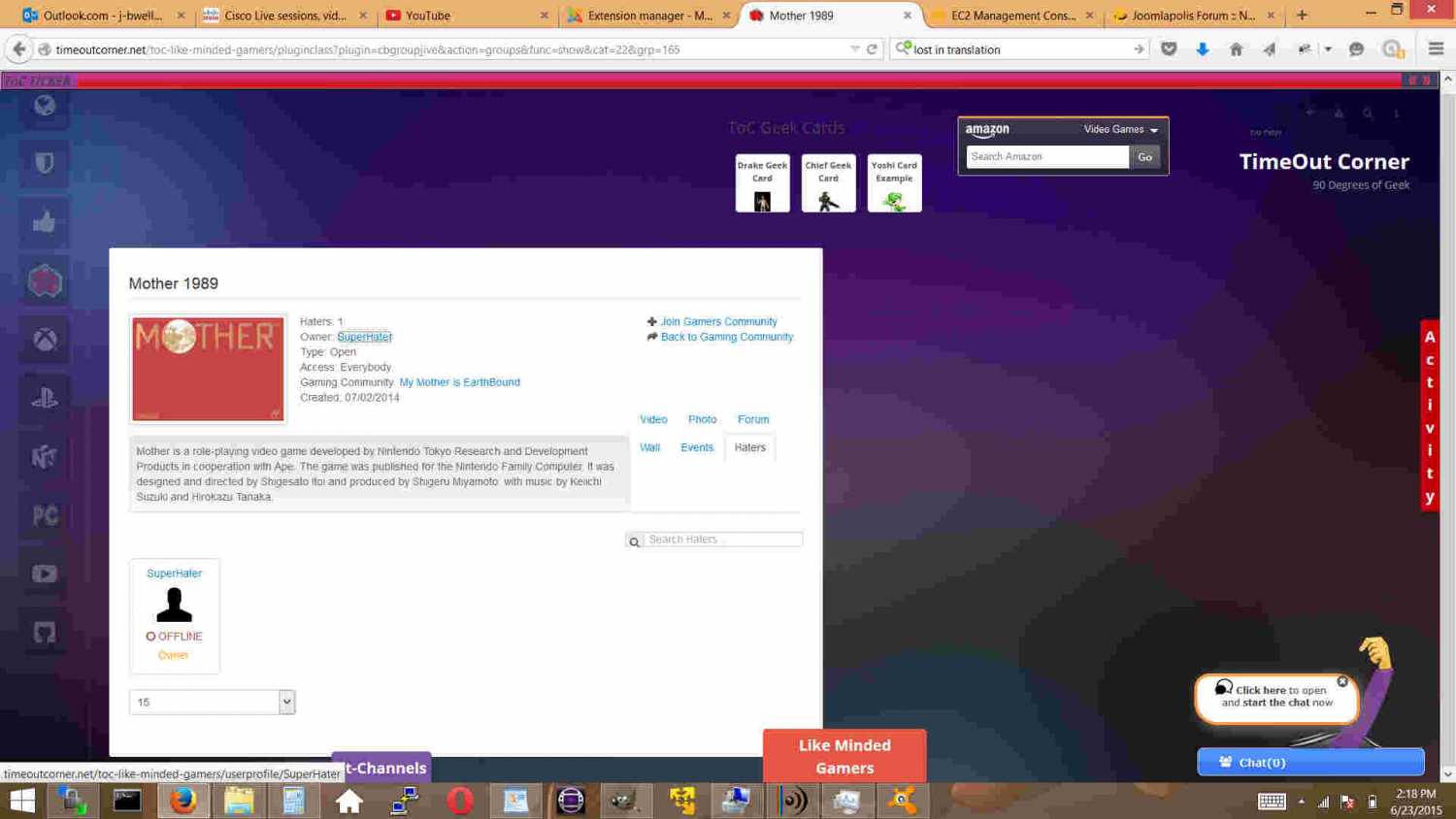This screenshot has height=819, width=1456.
Task: Click the Mother game cover image
Action: (208, 369)
